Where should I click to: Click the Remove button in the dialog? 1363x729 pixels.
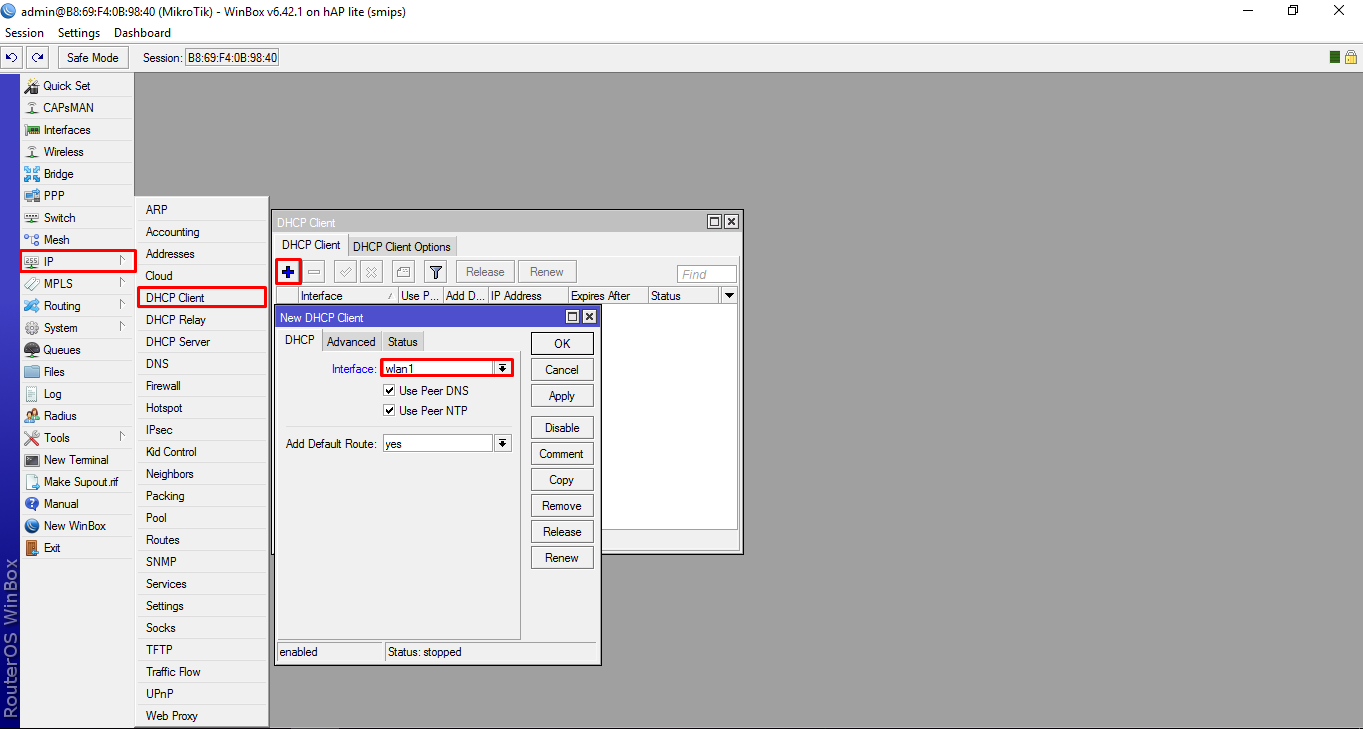point(562,506)
